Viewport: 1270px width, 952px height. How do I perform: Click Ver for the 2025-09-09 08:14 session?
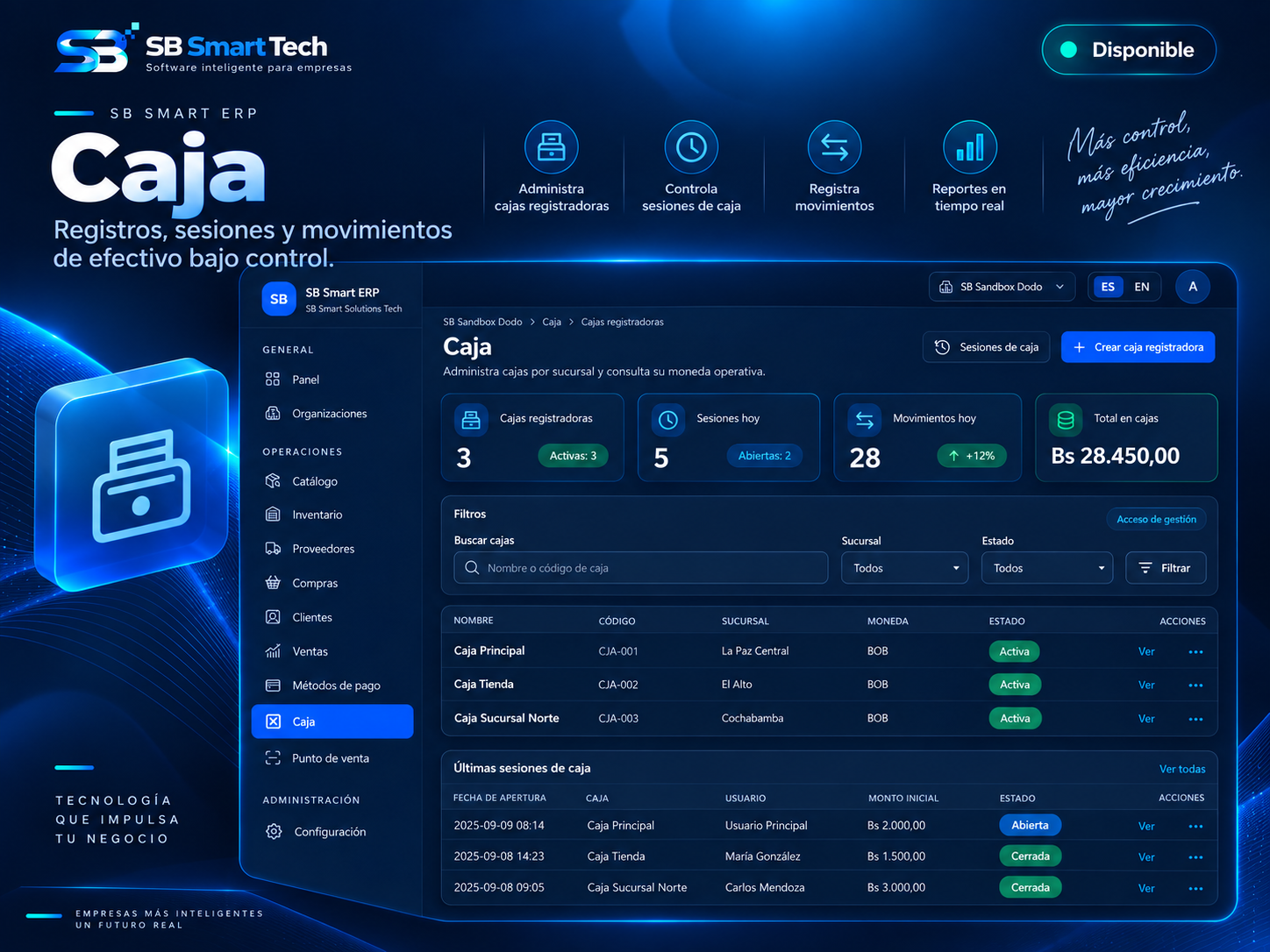point(1146,827)
